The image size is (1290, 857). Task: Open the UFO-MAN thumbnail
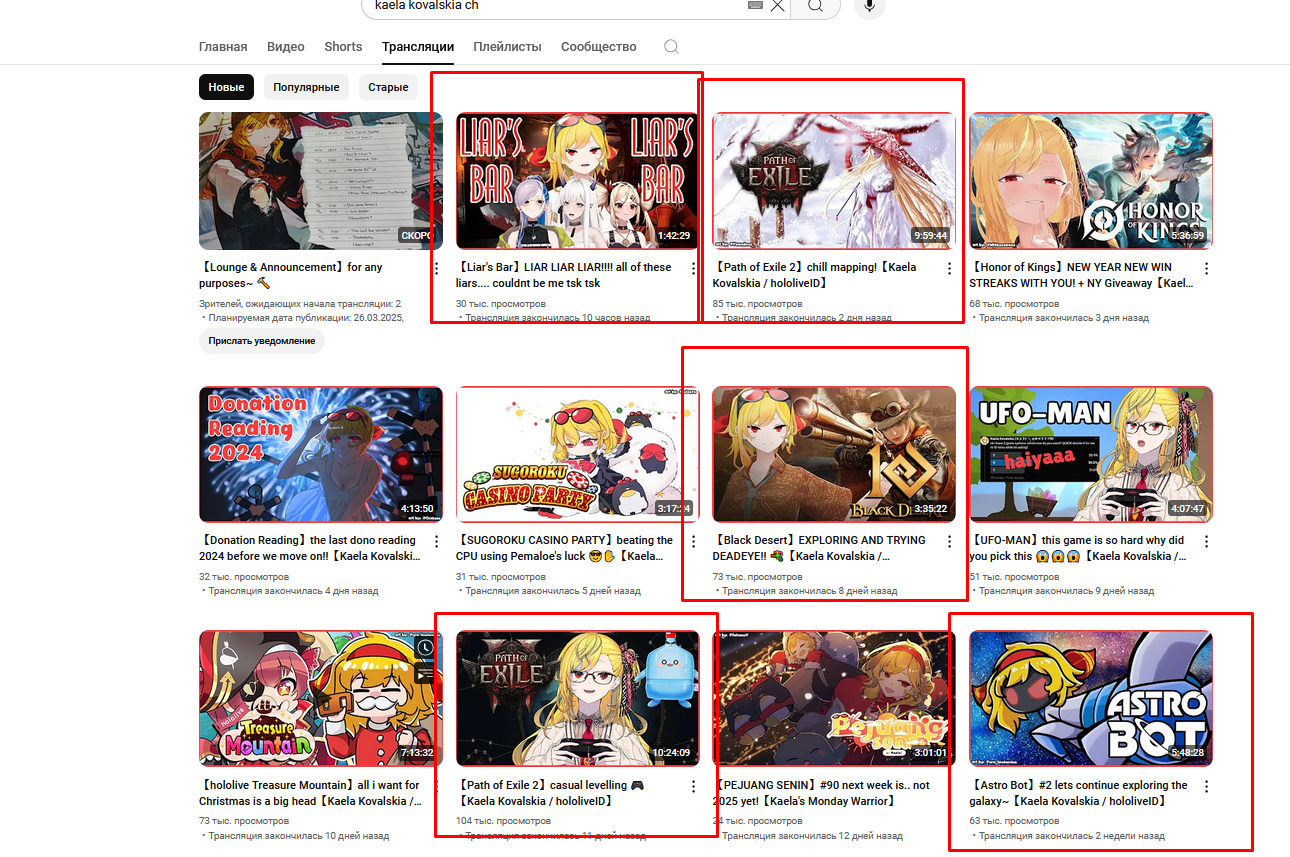(x=1091, y=455)
